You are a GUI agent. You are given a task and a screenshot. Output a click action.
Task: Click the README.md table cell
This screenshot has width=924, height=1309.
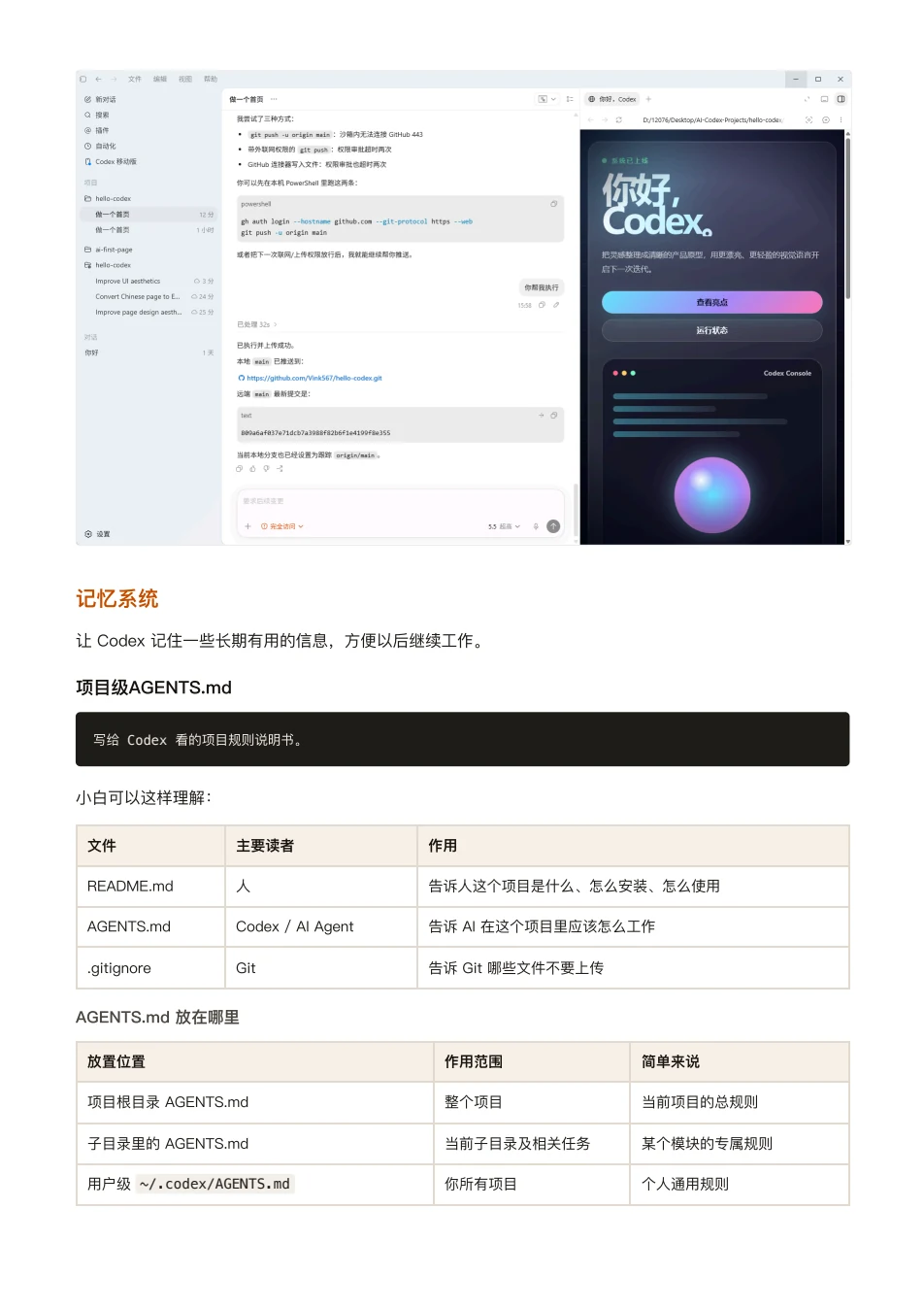[x=151, y=887]
